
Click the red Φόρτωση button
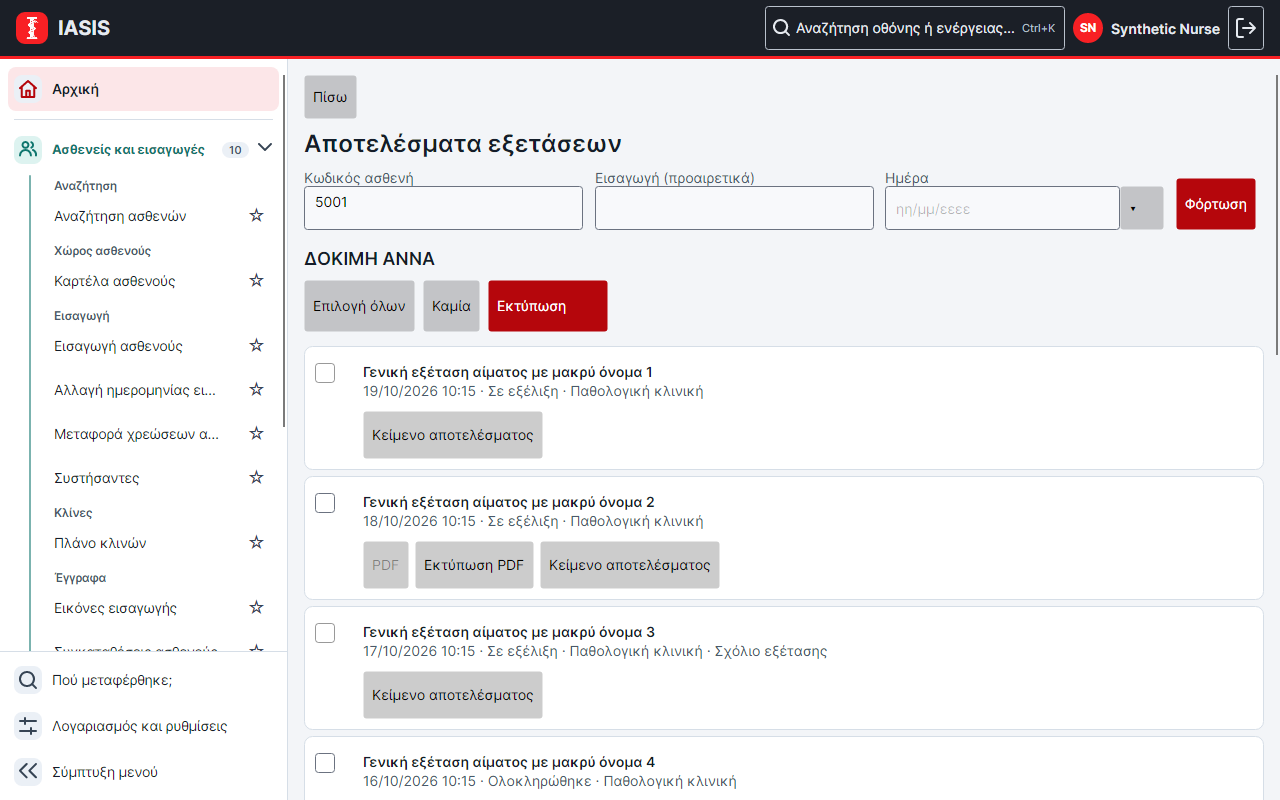pos(1216,204)
